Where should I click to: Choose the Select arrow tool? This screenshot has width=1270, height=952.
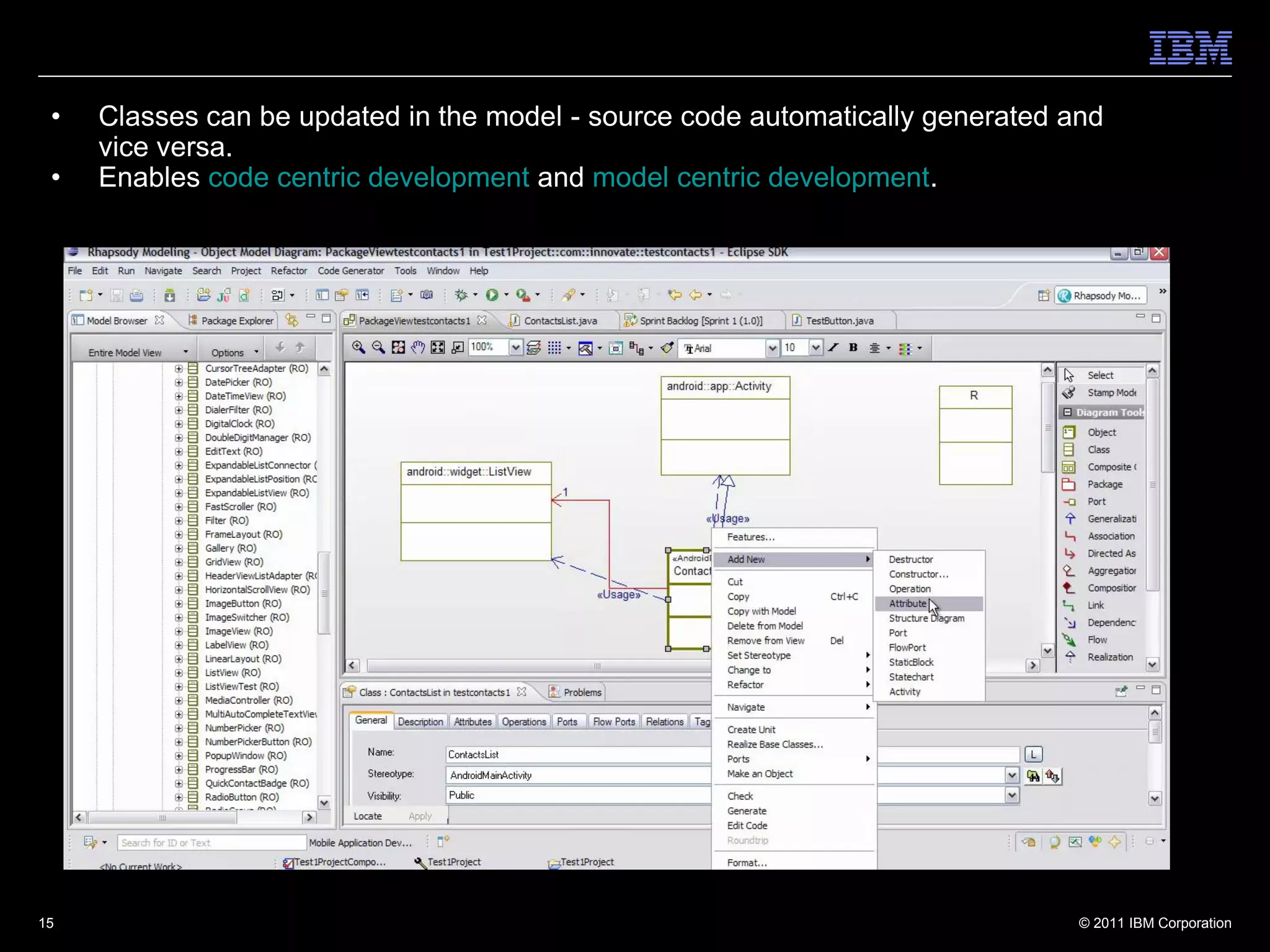point(1100,375)
